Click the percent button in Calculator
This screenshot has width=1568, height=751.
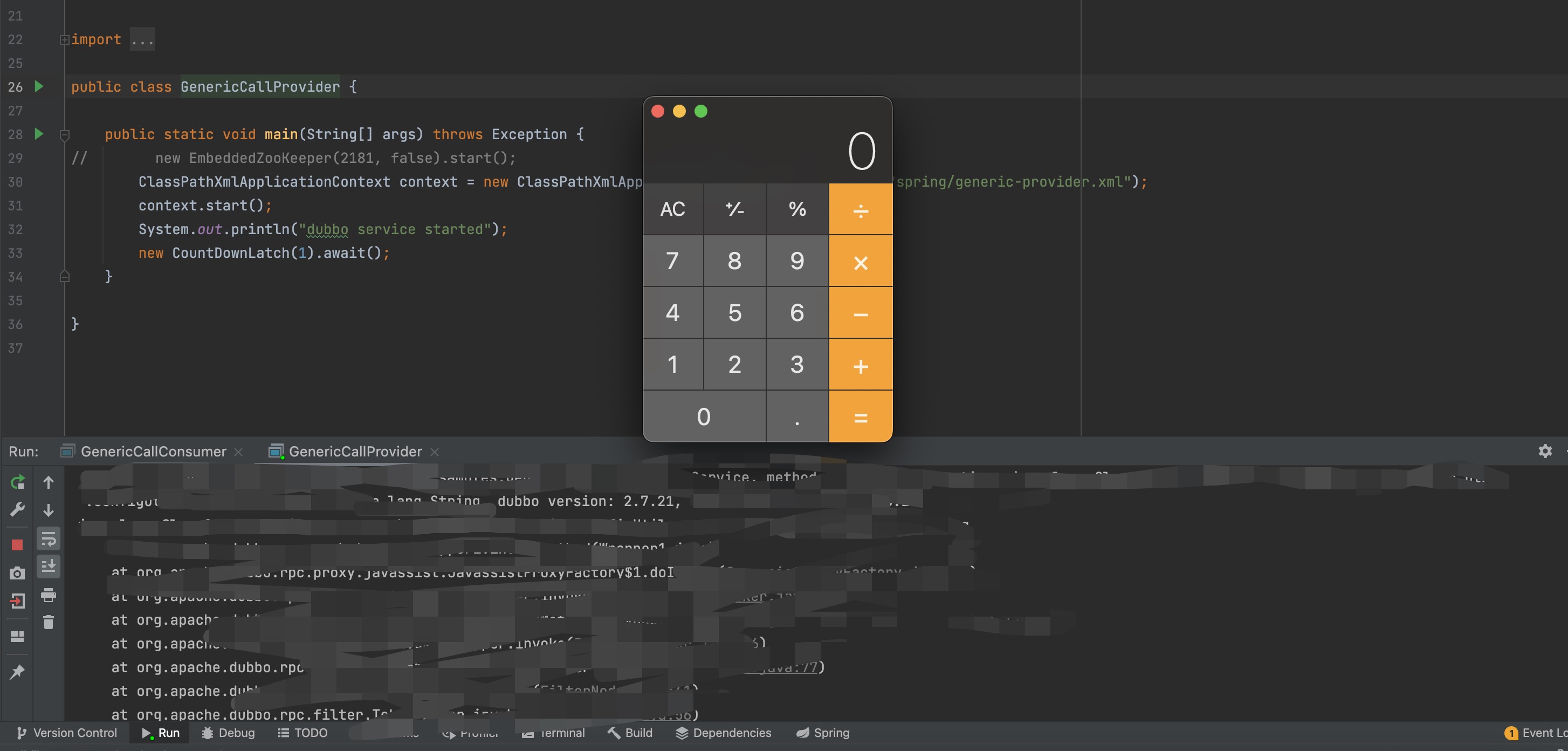coord(797,209)
